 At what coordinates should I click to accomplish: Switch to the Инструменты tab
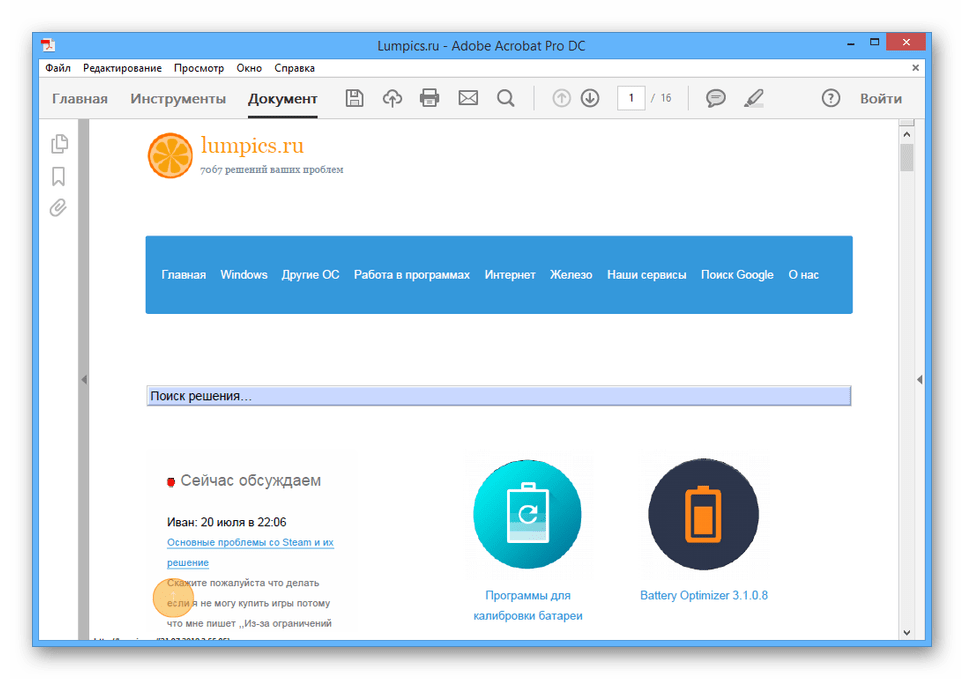(x=178, y=98)
